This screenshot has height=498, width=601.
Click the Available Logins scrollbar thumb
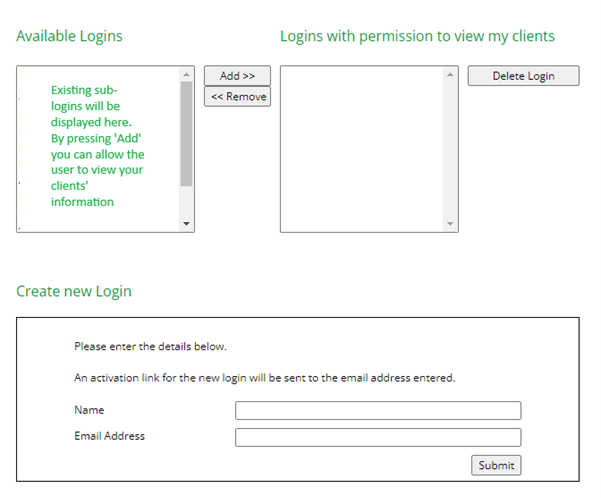coord(186,134)
